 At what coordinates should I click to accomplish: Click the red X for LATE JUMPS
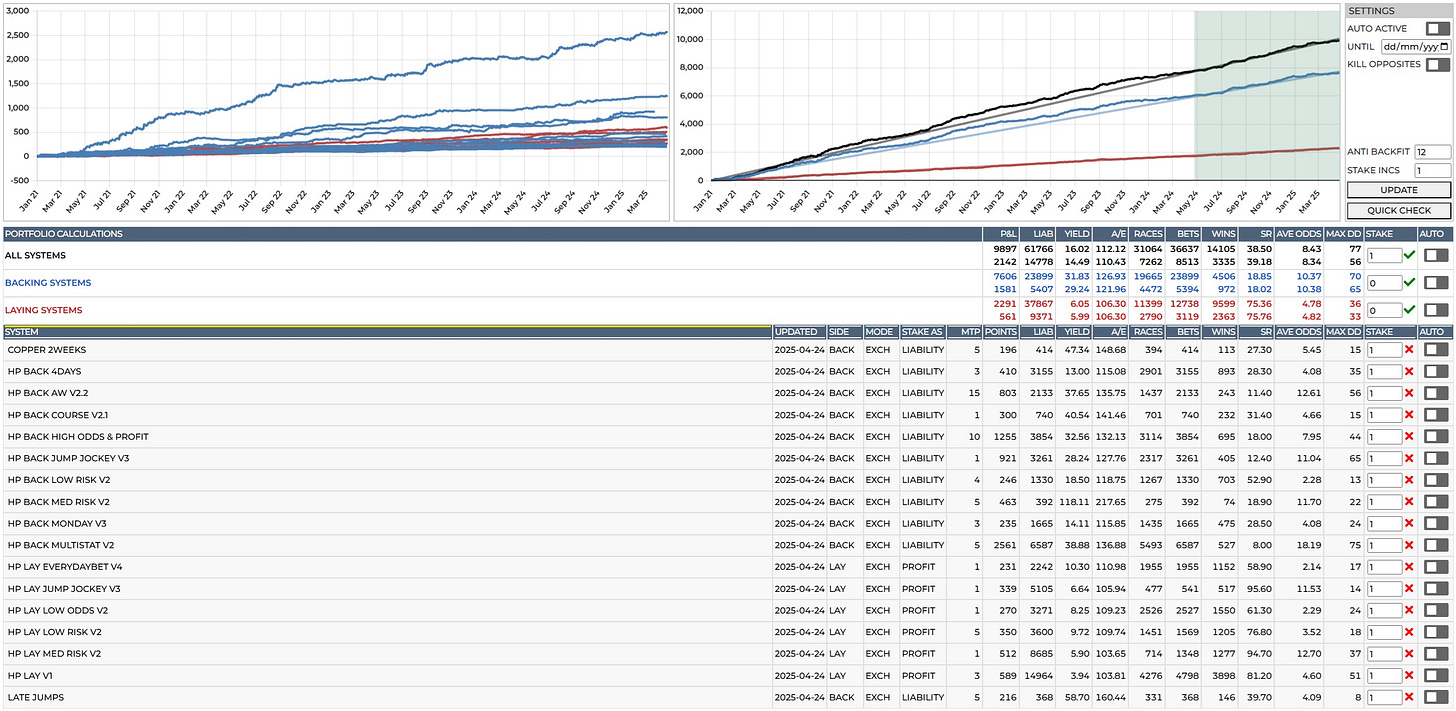pos(1409,697)
